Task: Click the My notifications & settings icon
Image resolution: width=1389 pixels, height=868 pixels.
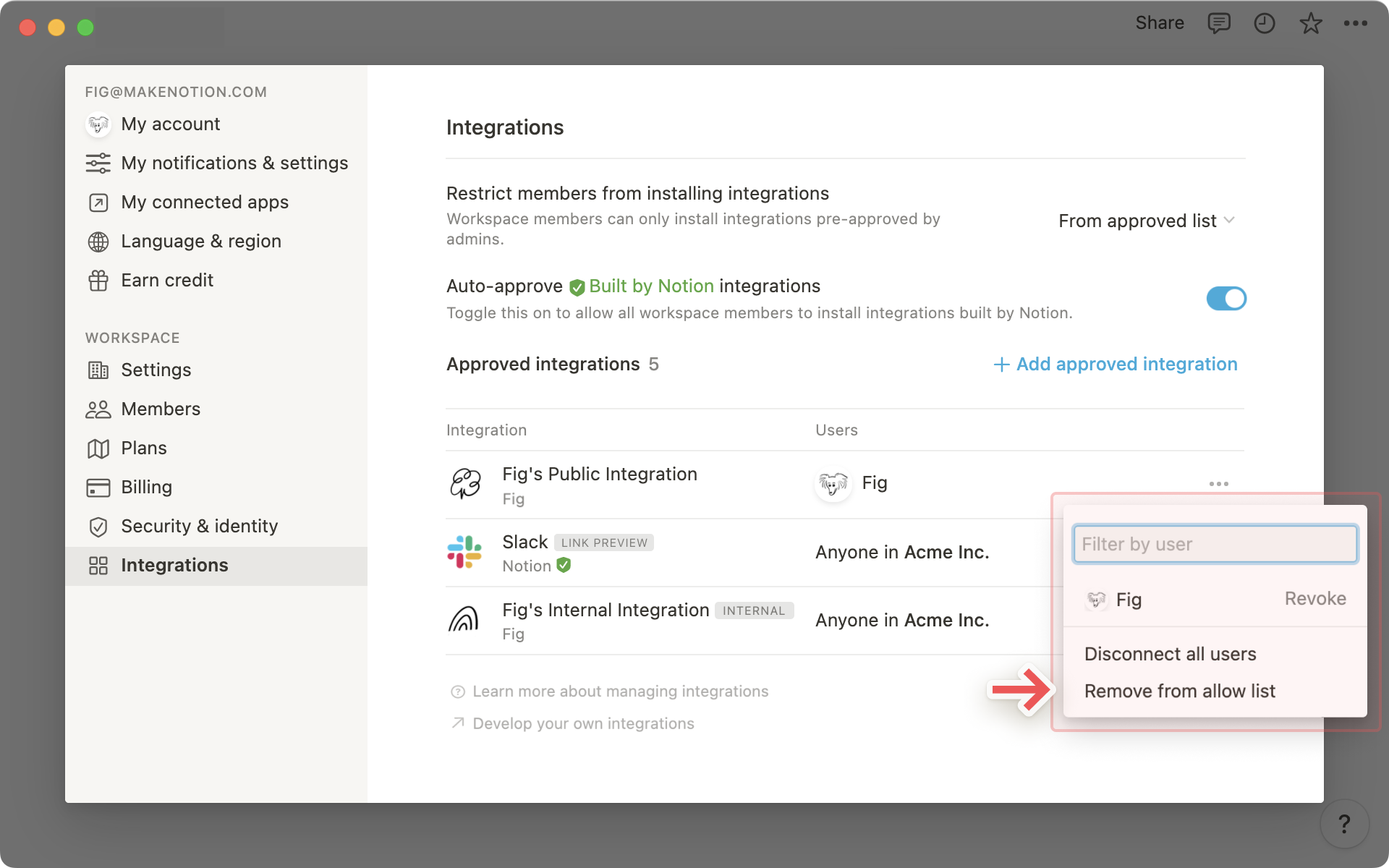Action: pos(97,162)
